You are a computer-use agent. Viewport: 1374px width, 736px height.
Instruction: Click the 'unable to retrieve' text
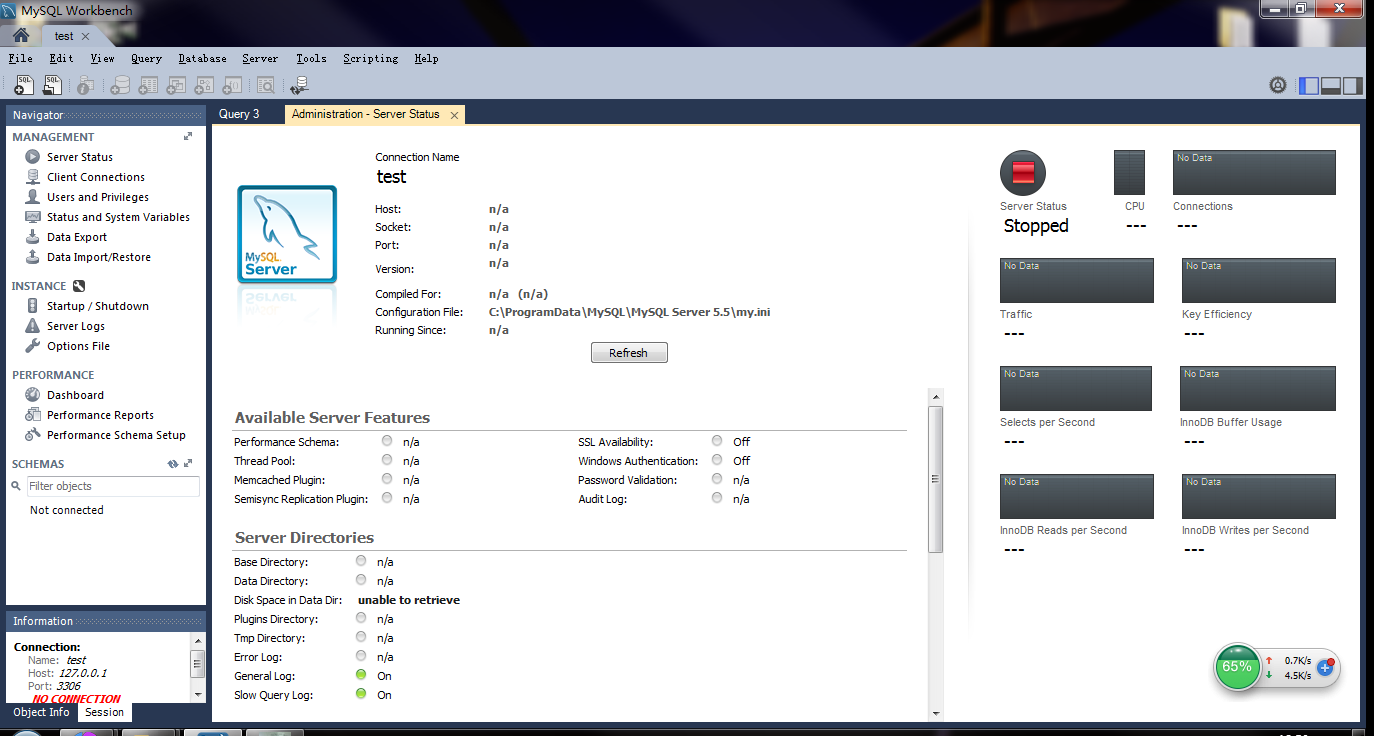tap(409, 600)
